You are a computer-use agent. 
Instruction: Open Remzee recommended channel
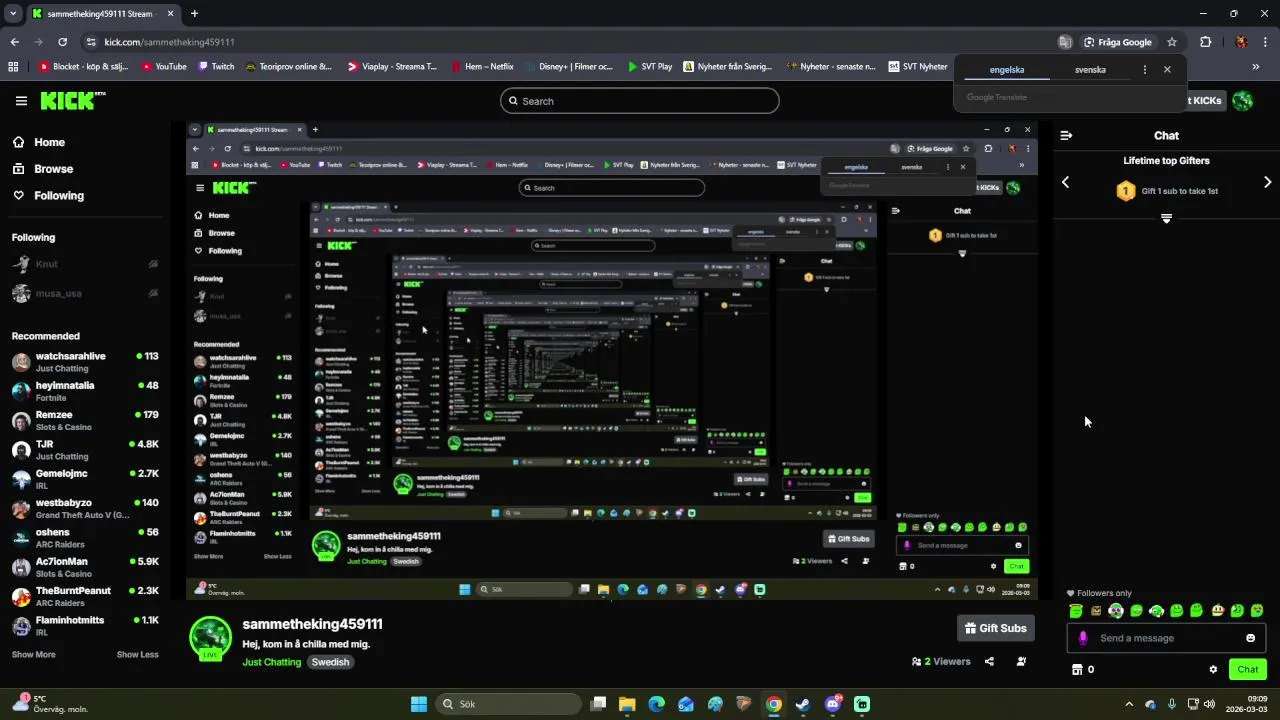[85, 421]
